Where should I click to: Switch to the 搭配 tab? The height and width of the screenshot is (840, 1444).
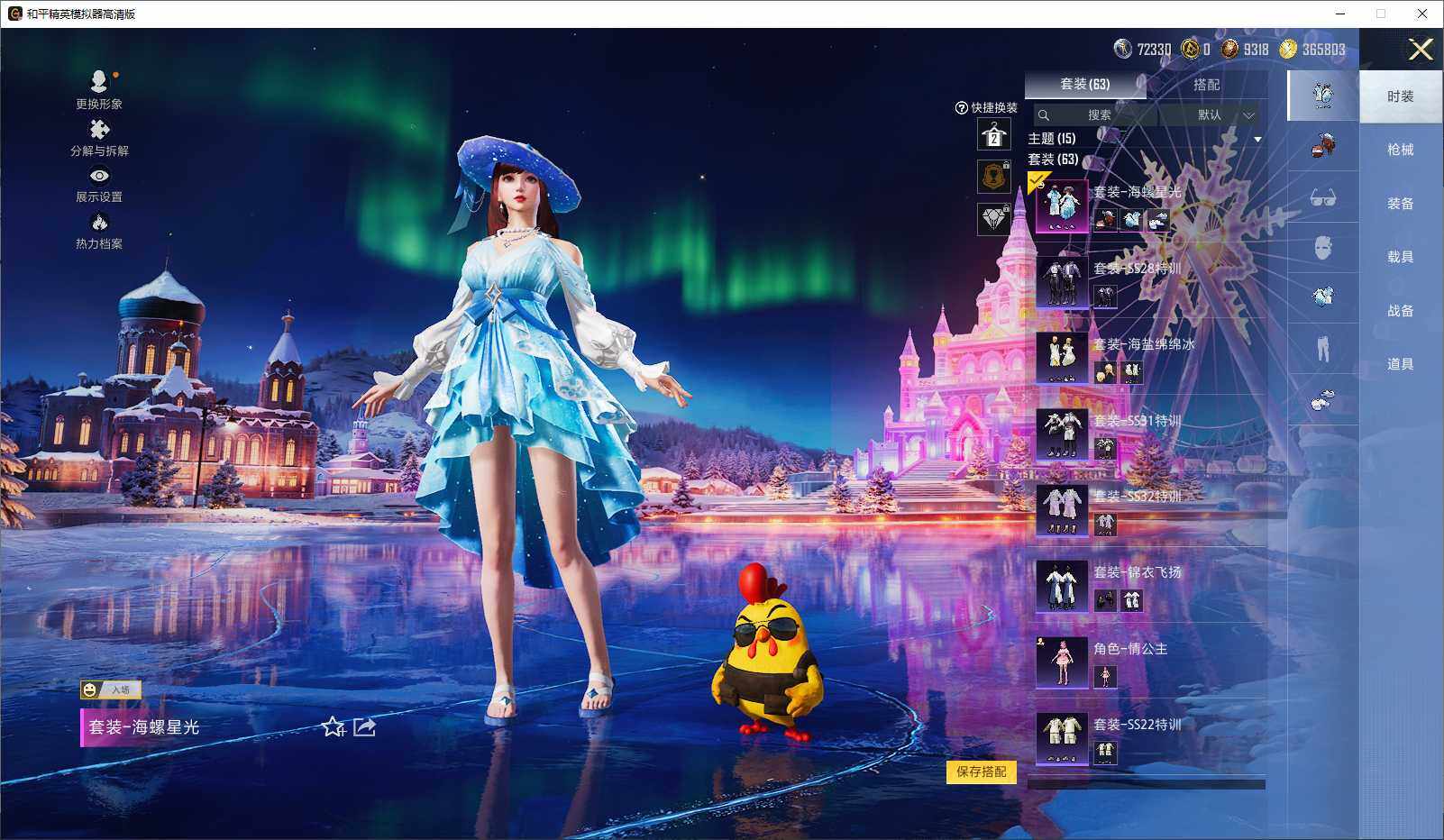coord(1206,84)
